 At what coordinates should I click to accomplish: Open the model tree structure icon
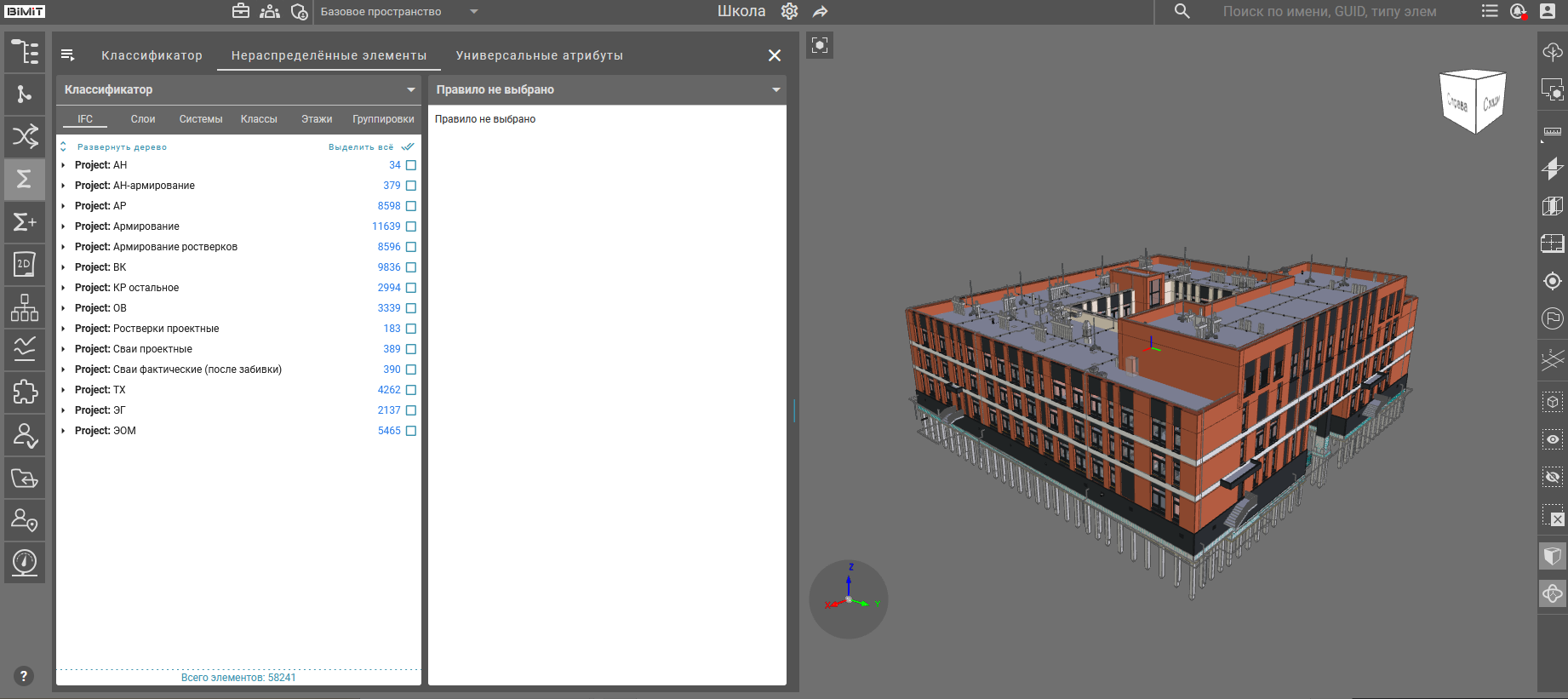25,52
